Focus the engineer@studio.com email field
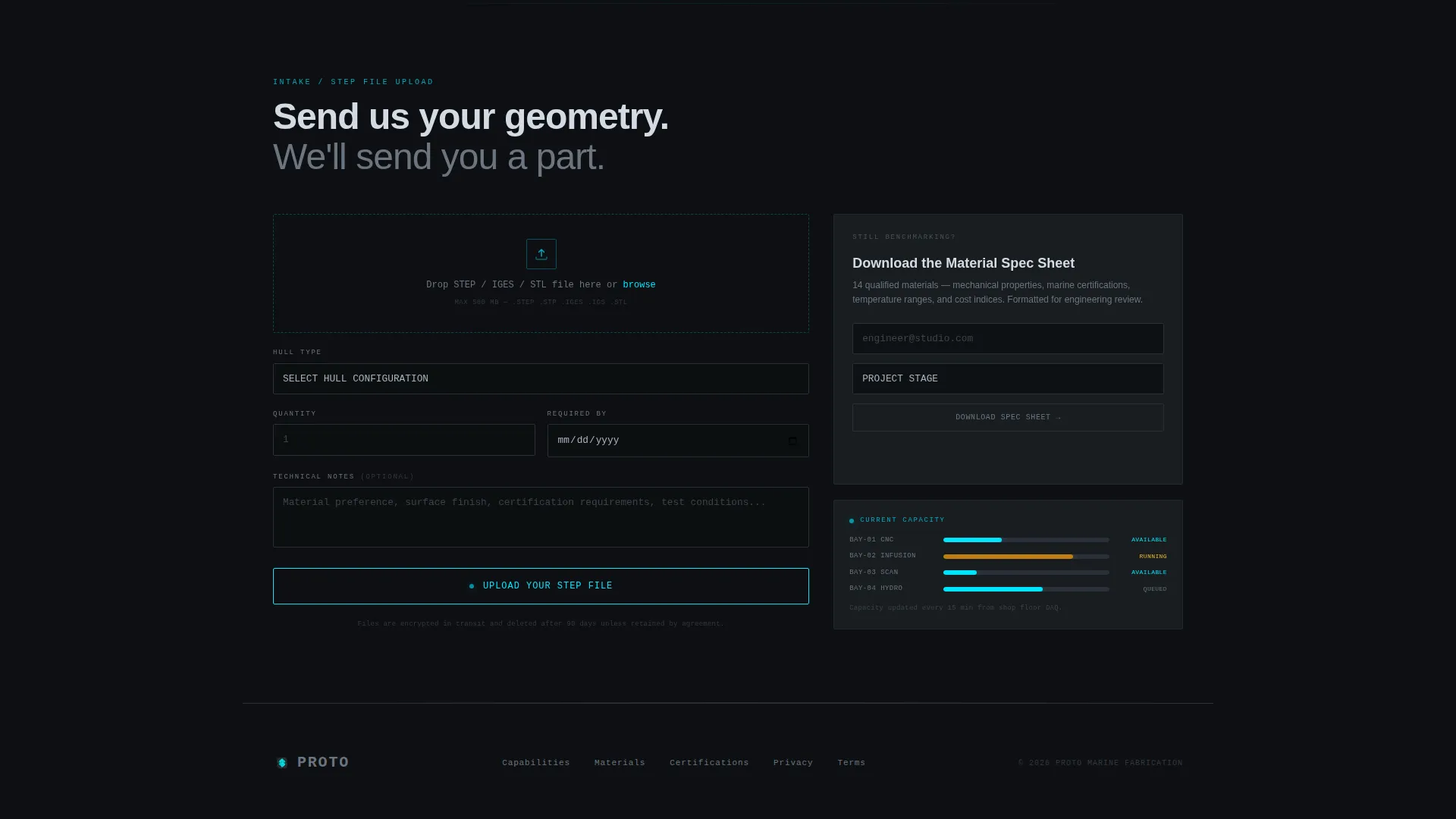The height and width of the screenshot is (819, 1456). [x=1008, y=338]
